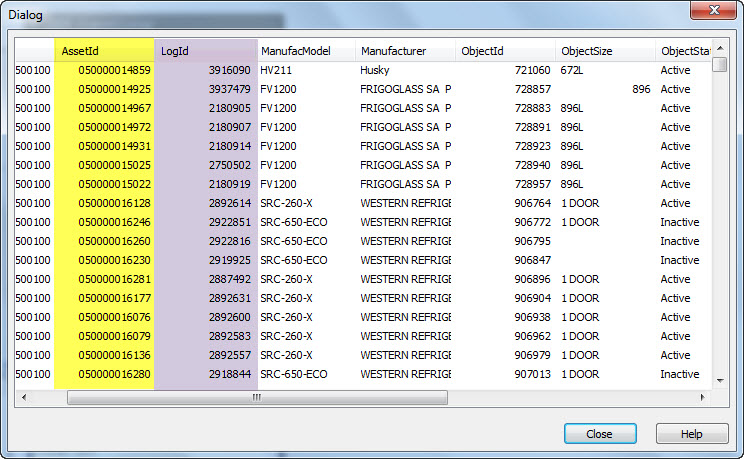Click ObjectId value 728857

click(532, 89)
